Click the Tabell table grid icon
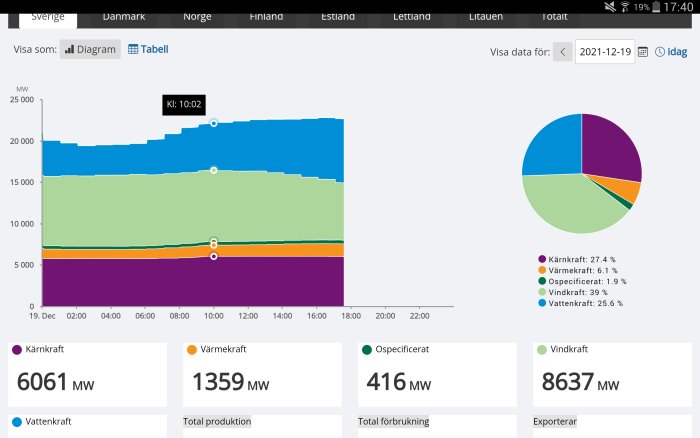The width and height of the screenshot is (700, 438). tap(133, 49)
